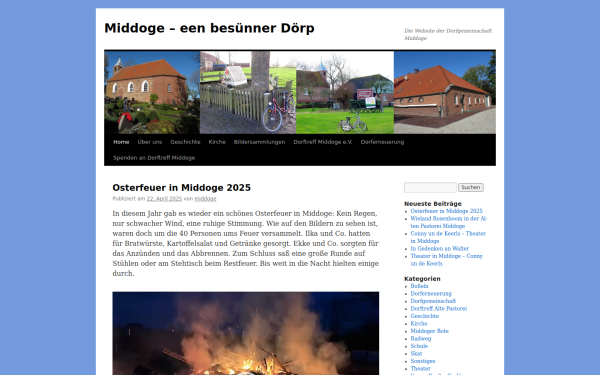Open the Boßeln category
Screen dimensions: 600x375
click(x=419, y=286)
